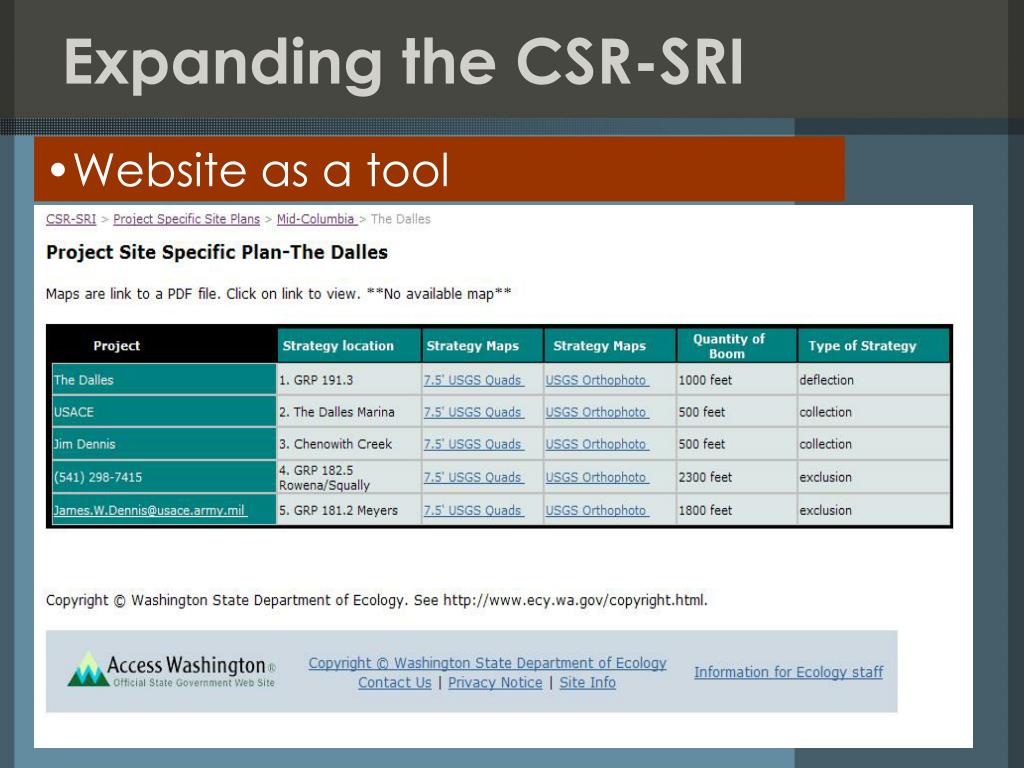Viewport: 1024px width, 768px height.
Task: Open 7.5' USGS Quads for GRP 181.2 Meyers
Action: pos(473,511)
